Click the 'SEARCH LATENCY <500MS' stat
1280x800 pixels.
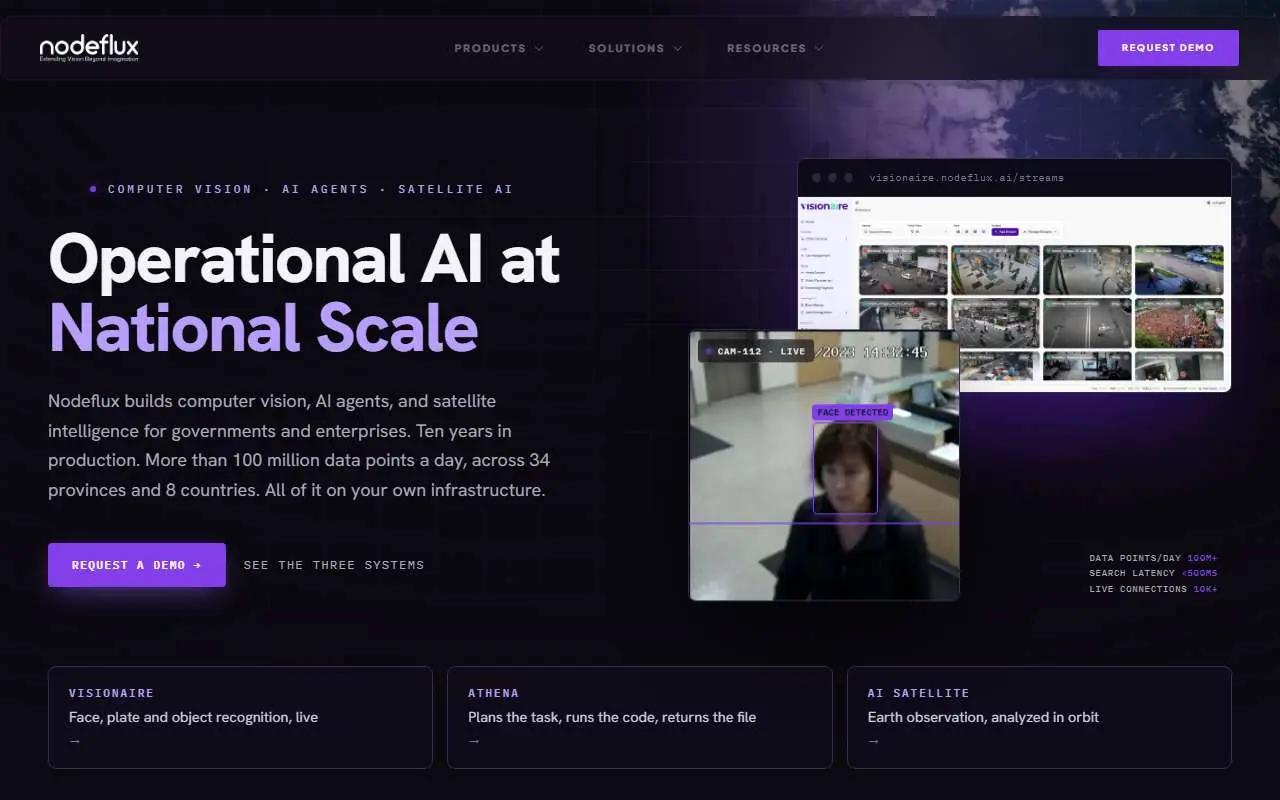tap(1153, 573)
